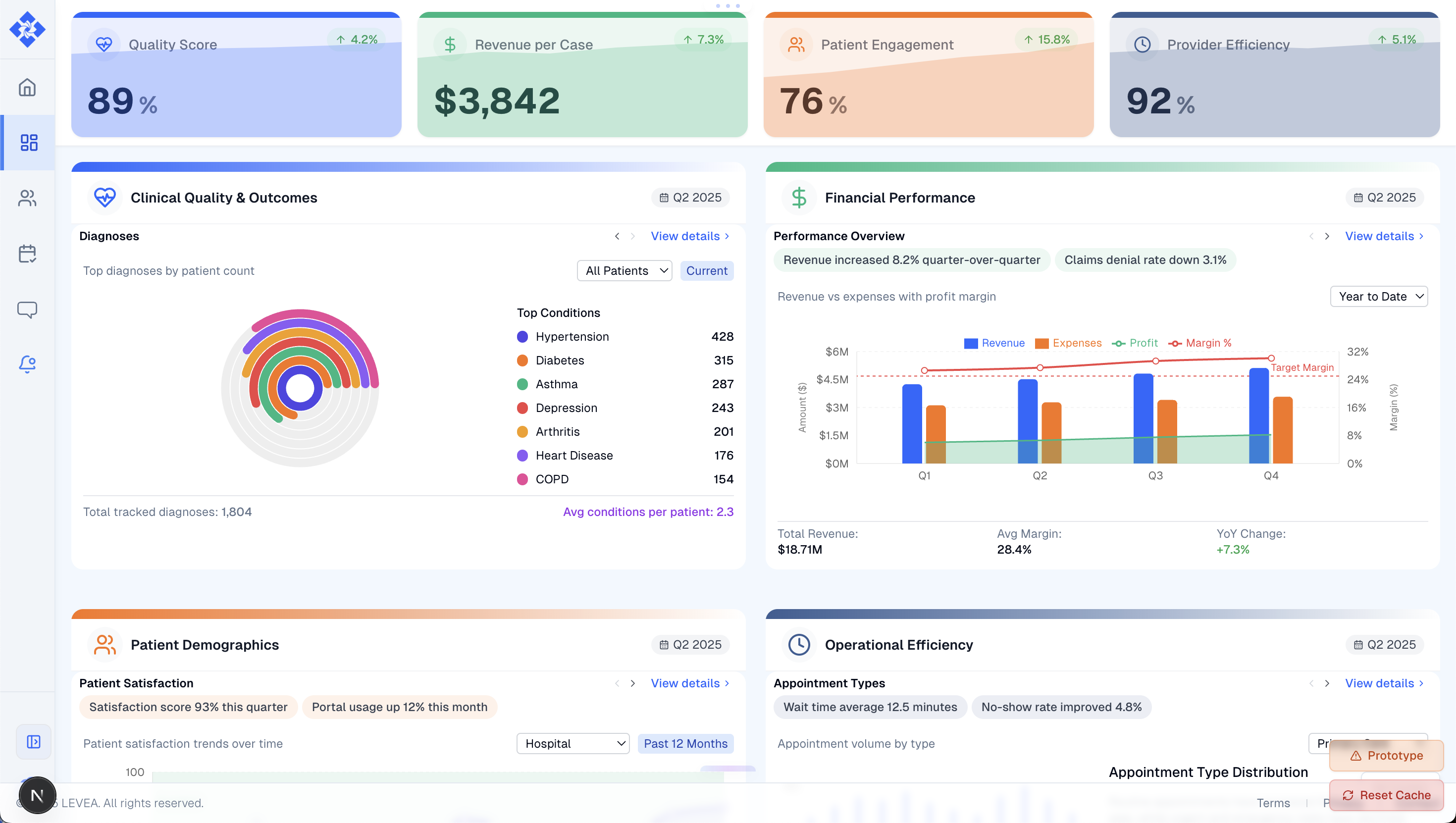Go to the next Performance Overview chart arrow
Viewport: 1456px width, 823px height.
(1327, 236)
